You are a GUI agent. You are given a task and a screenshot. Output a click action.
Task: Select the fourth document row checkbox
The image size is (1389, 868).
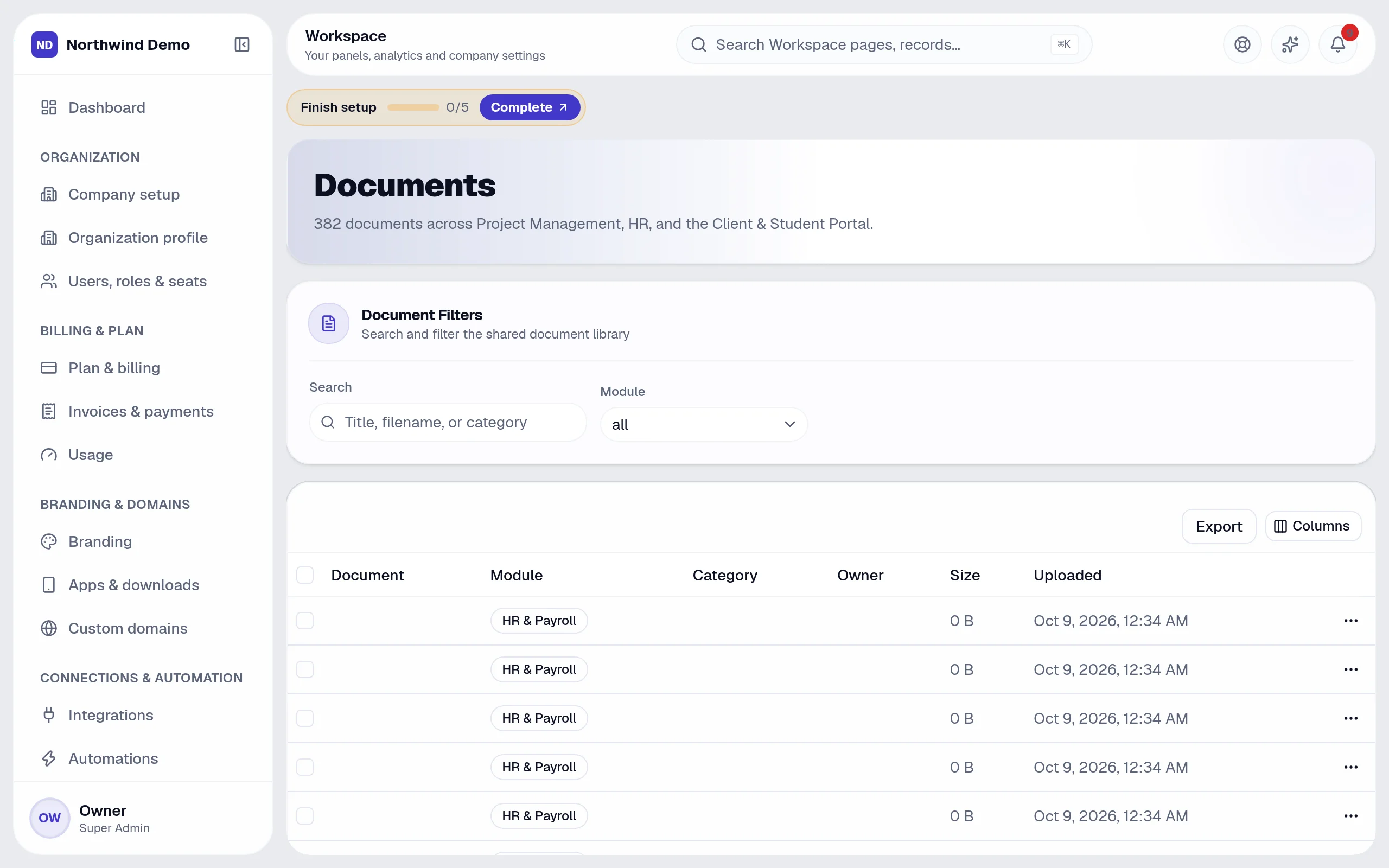point(305,767)
